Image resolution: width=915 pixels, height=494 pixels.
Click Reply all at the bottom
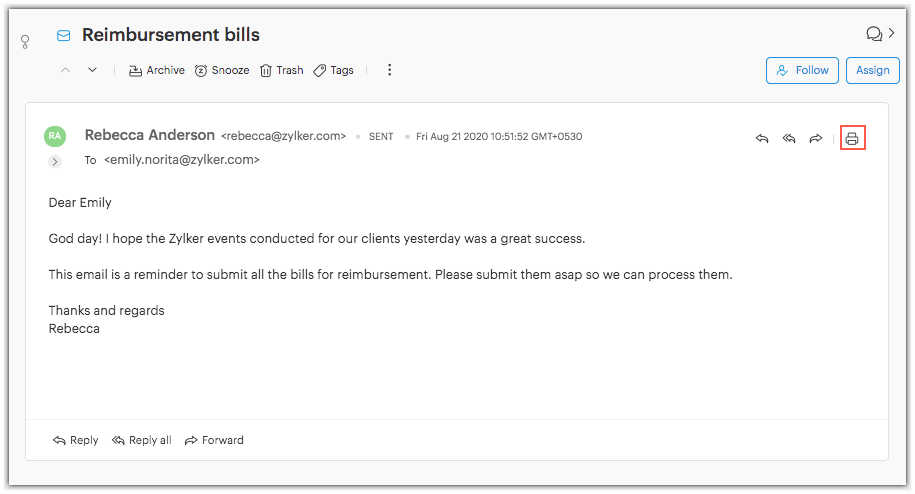(x=141, y=440)
